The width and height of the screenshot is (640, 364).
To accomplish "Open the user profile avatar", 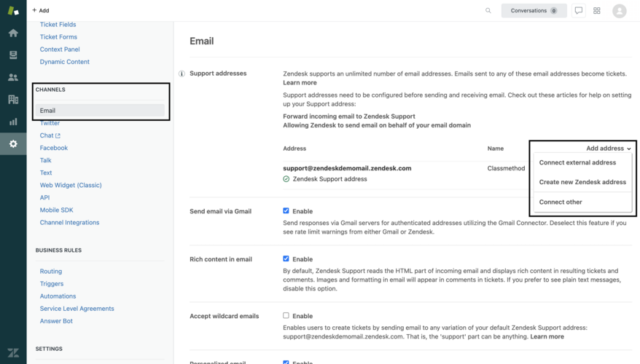I will (619, 11).
